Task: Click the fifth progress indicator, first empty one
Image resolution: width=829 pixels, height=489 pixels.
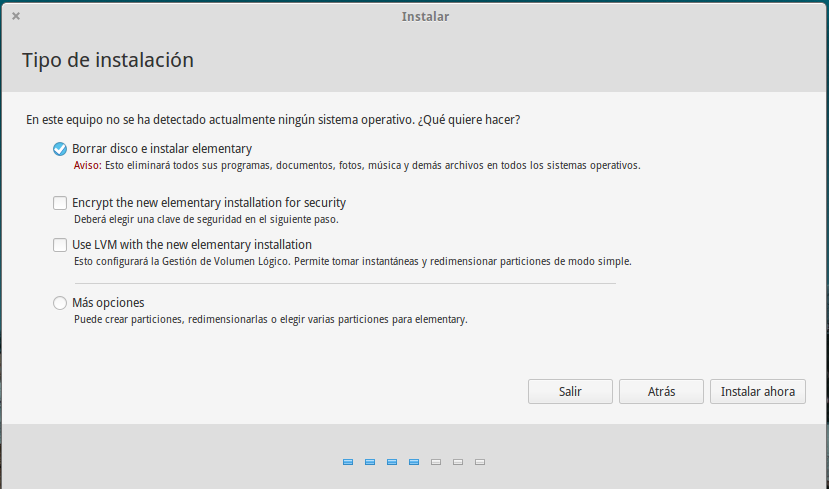Action: pyautogui.click(x=436, y=462)
